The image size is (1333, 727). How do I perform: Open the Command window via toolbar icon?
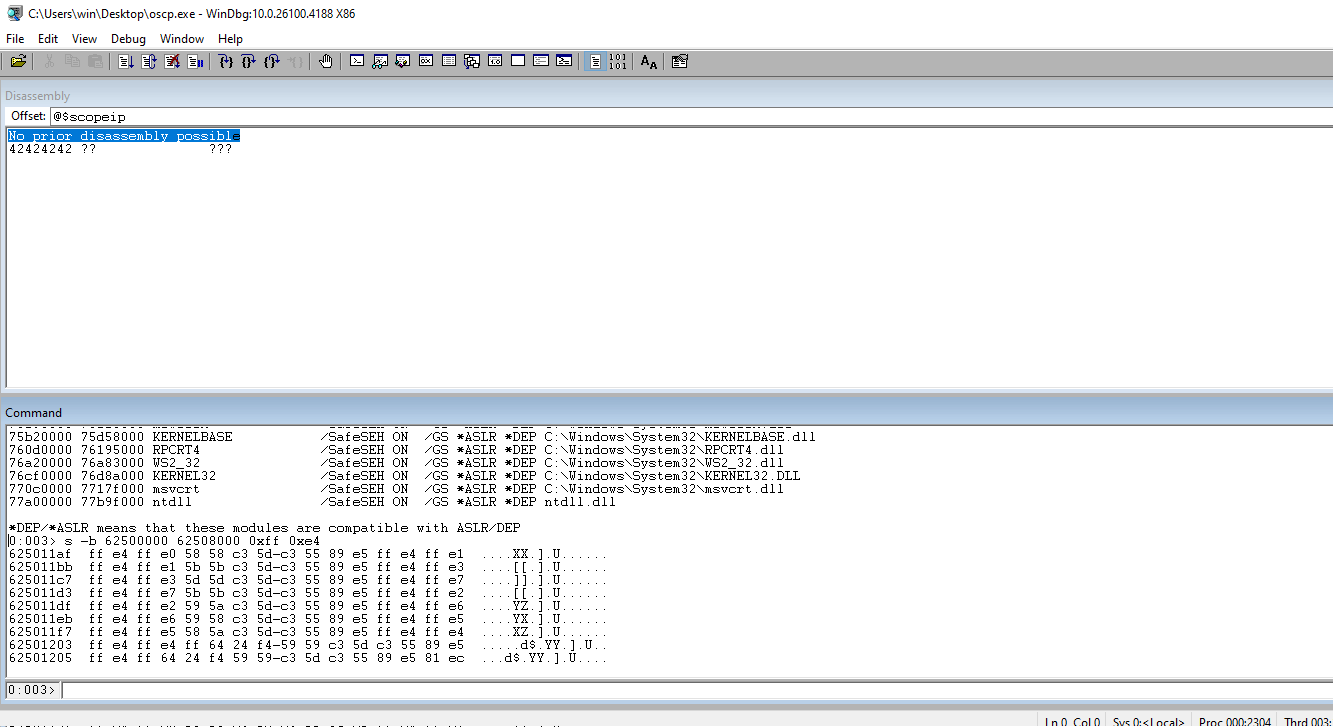click(x=357, y=62)
